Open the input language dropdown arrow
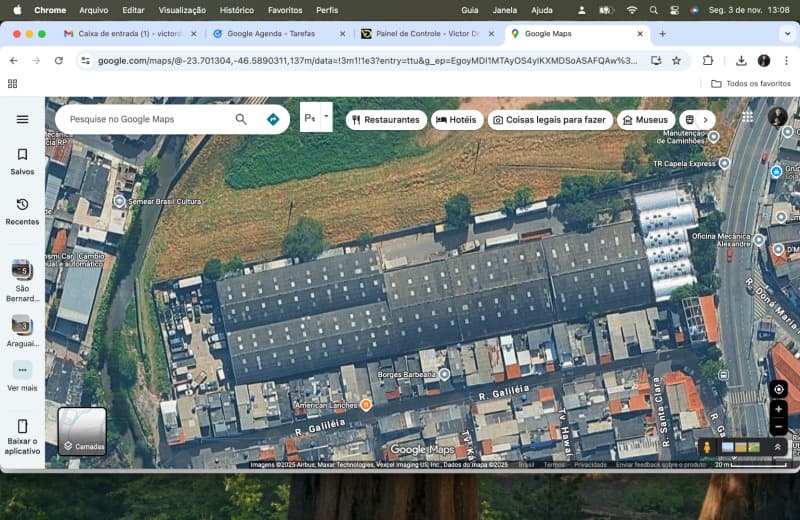 pos(326,117)
